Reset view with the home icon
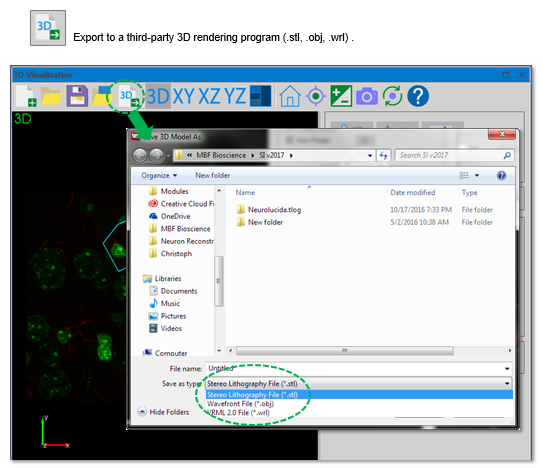Screen dimensions: 543x468 tap(290, 96)
